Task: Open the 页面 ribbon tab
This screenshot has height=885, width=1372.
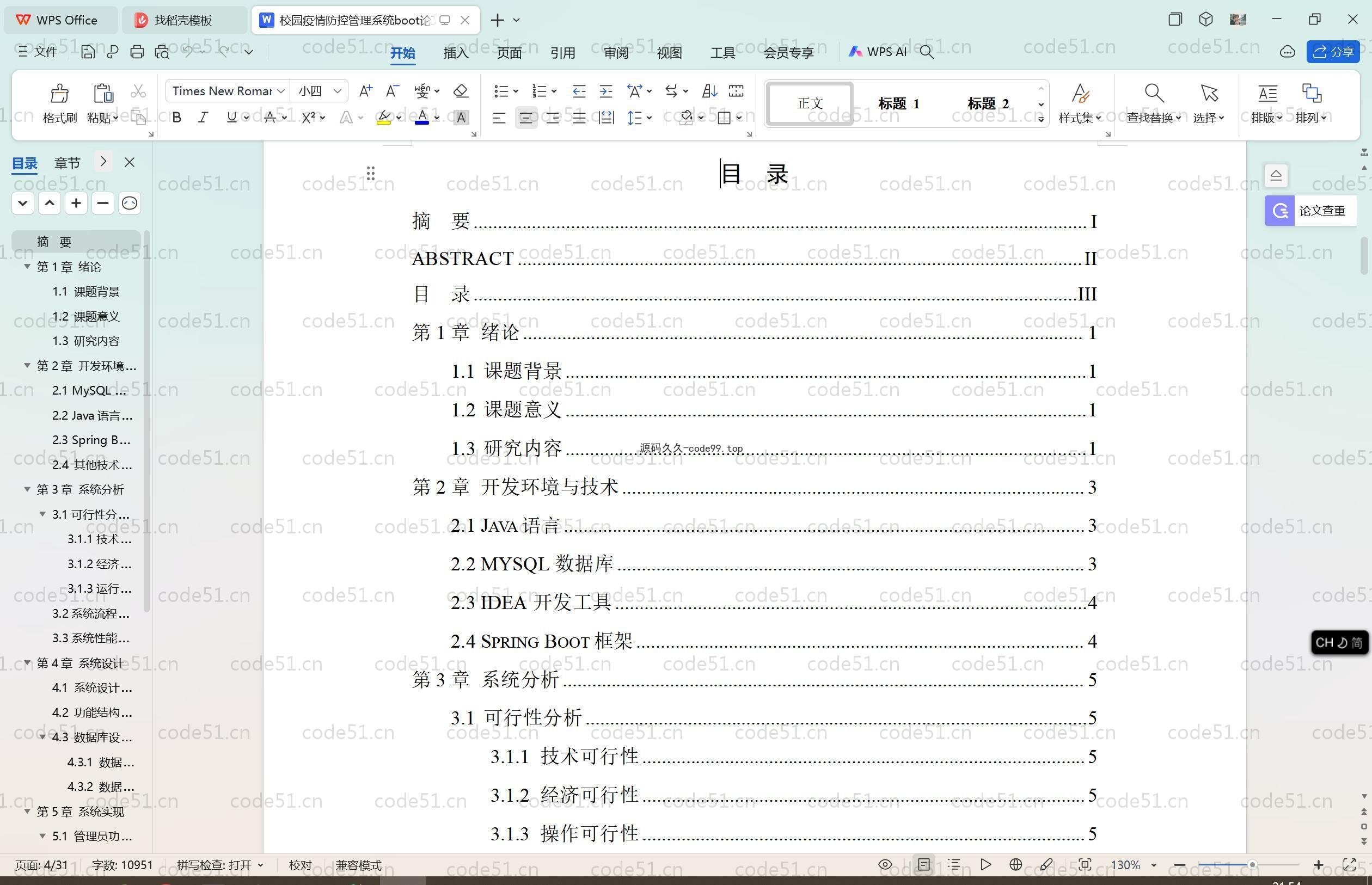Action: (509, 52)
